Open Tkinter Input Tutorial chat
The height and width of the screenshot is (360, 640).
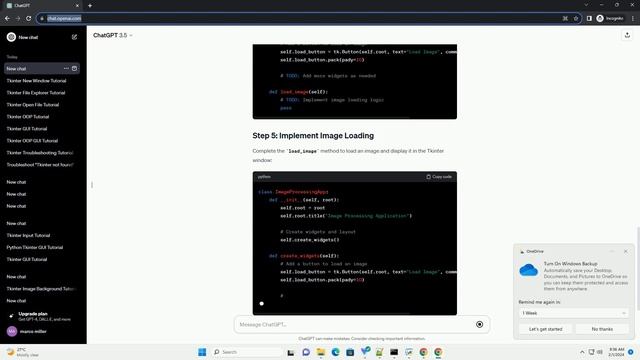[28, 236]
